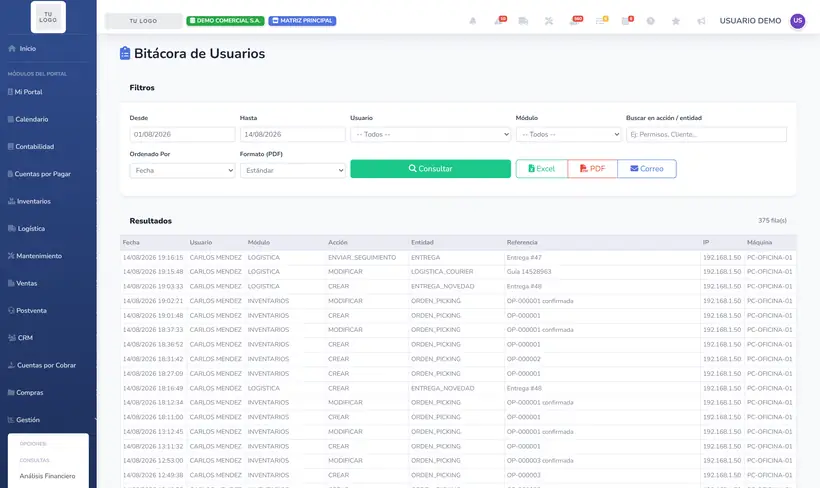Focus the Buscar en acción / entidad field
The height and width of the screenshot is (488, 820).
click(706, 134)
